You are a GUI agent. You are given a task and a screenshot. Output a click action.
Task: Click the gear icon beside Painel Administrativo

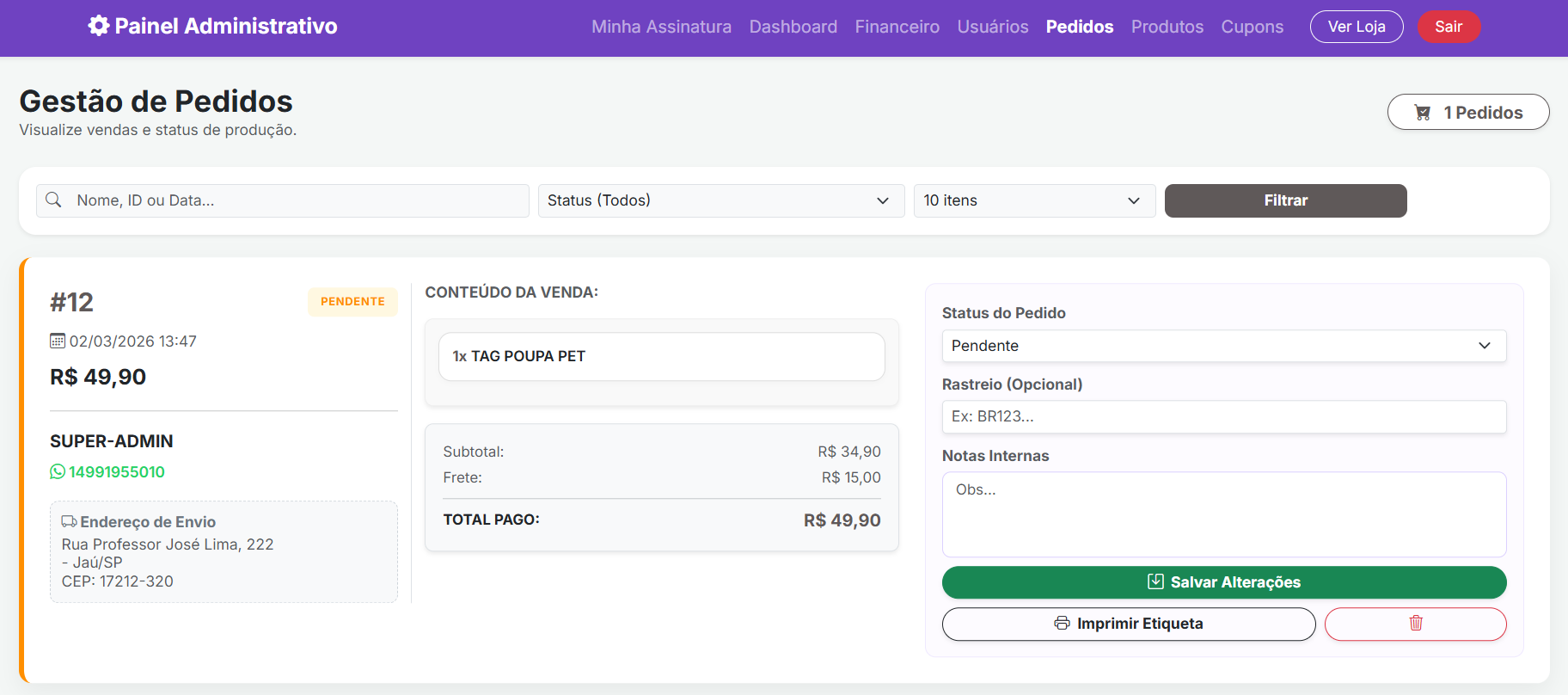coord(99,26)
